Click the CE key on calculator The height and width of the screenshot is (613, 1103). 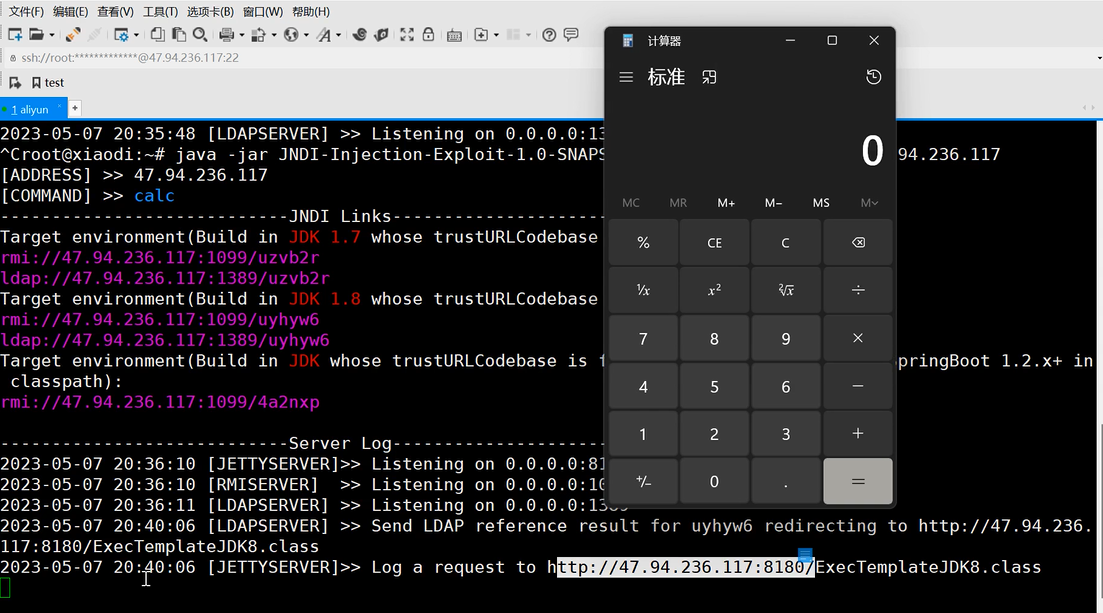pyautogui.click(x=714, y=242)
